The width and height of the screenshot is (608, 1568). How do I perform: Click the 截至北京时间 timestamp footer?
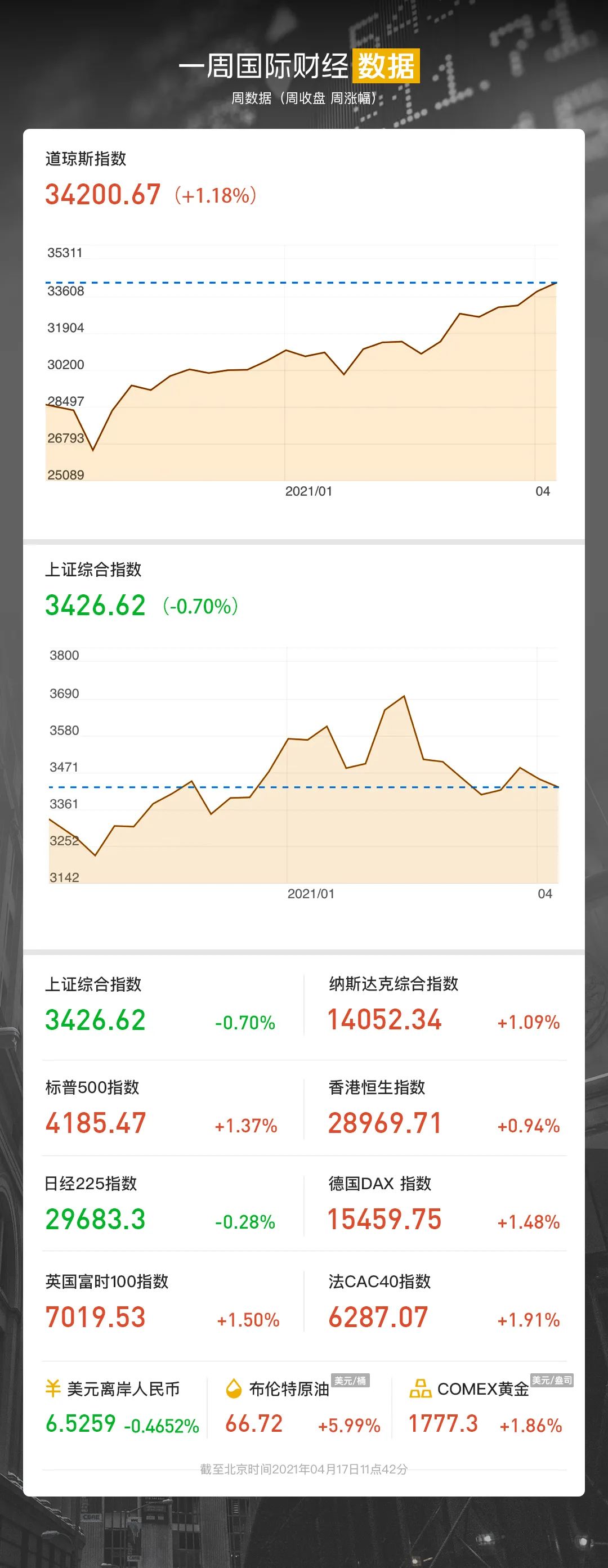(303, 1469)
